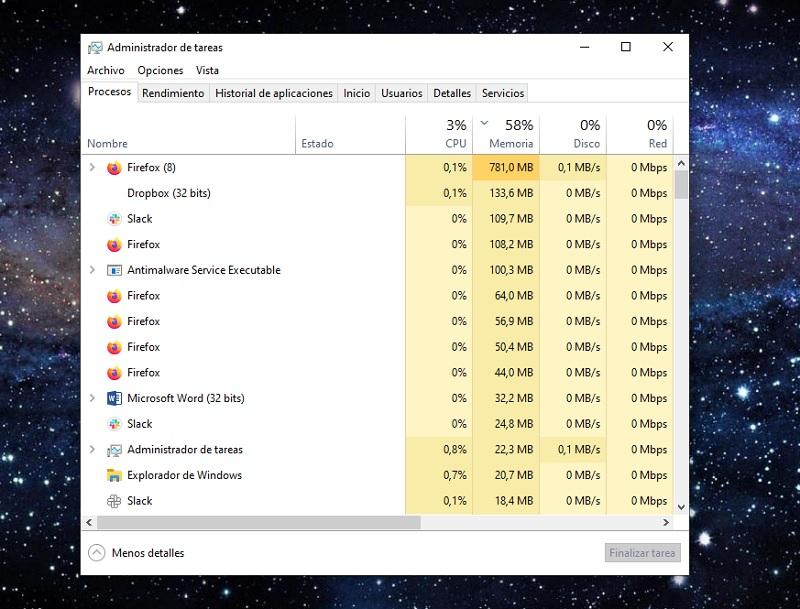Image resolution: width=800 pixels, height=609 pixels.
Task: Click the Antimalware Service Executable icon
Action: point(114,270)
